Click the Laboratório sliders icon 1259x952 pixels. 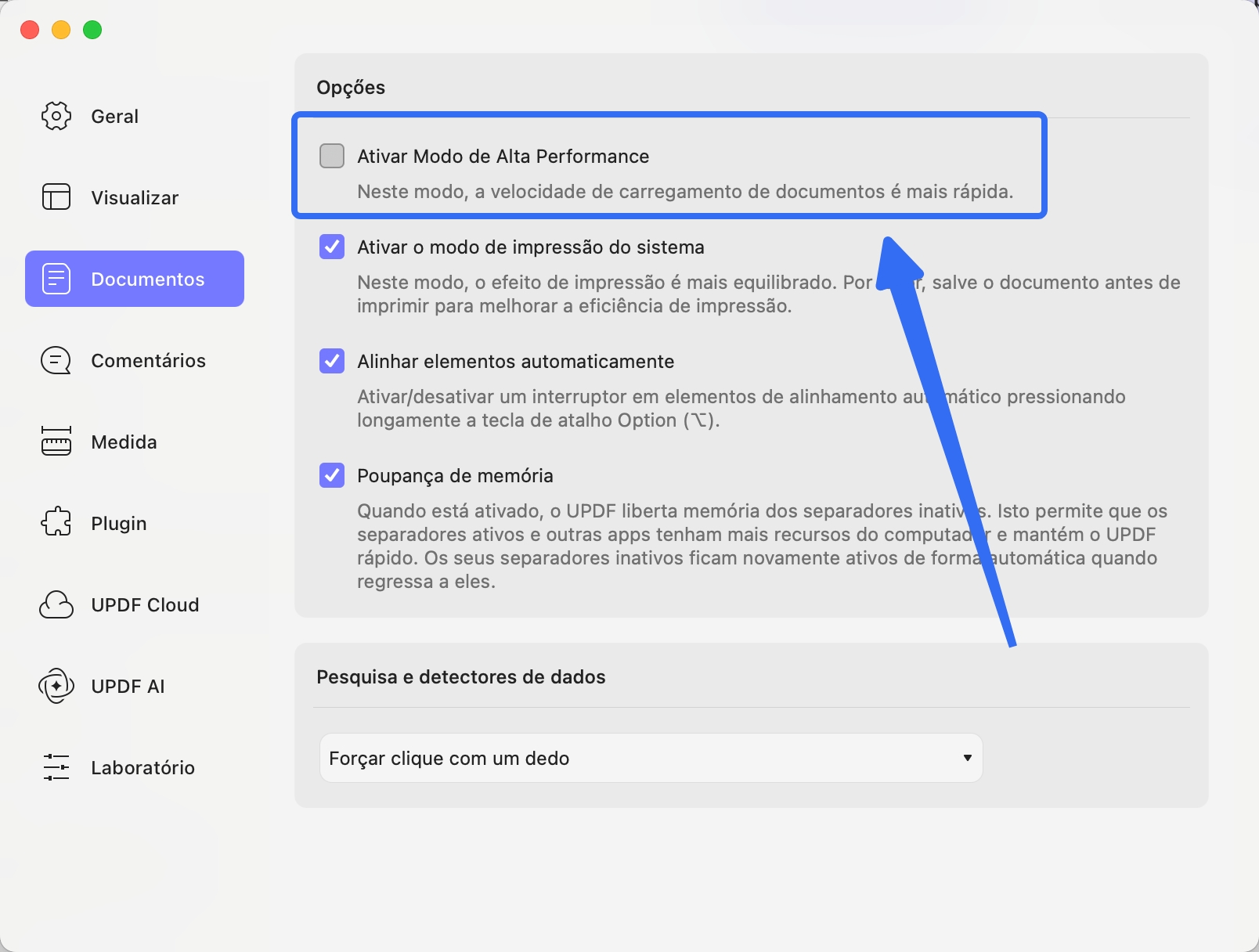pyautogui.click(x=56, y=767)
